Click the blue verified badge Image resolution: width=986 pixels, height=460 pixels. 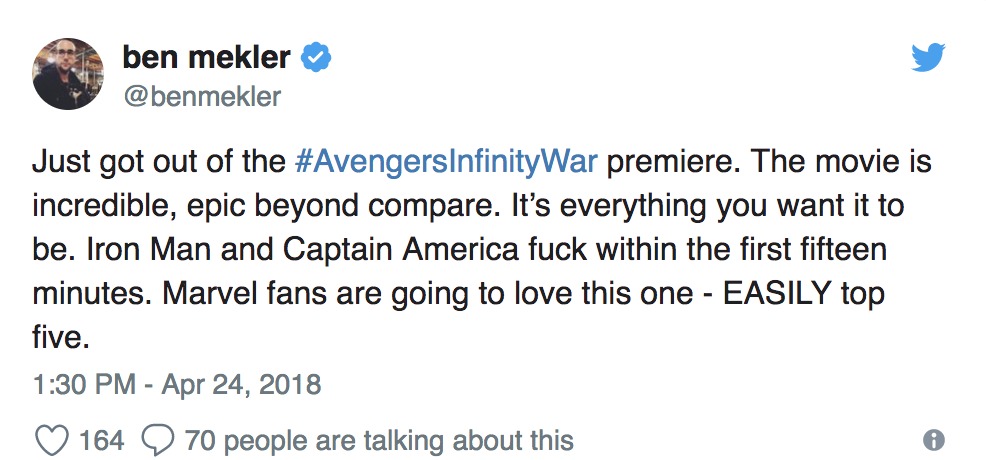tap(315, 58)
